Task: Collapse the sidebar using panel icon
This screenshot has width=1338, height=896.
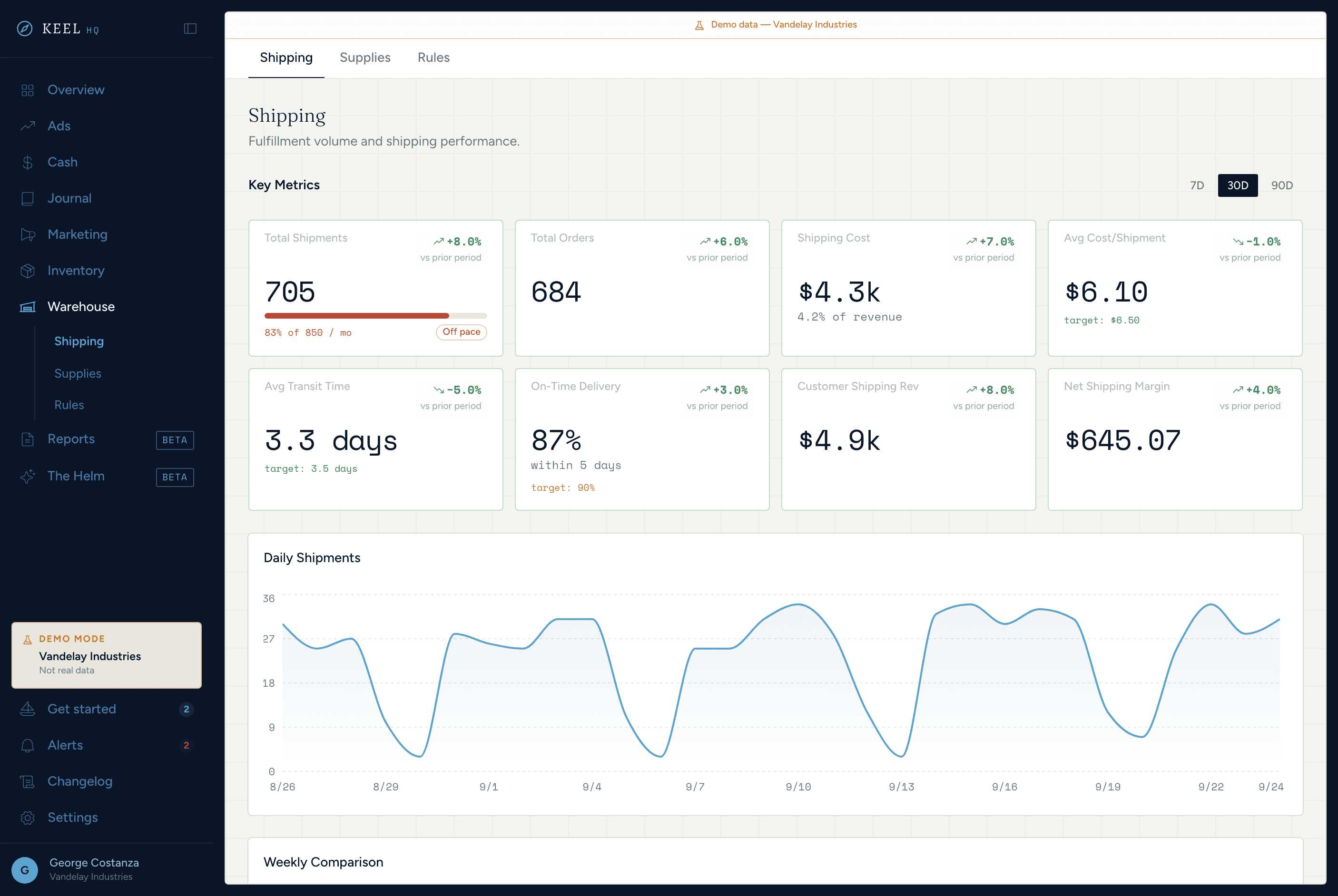Action: tap(190, 29)
